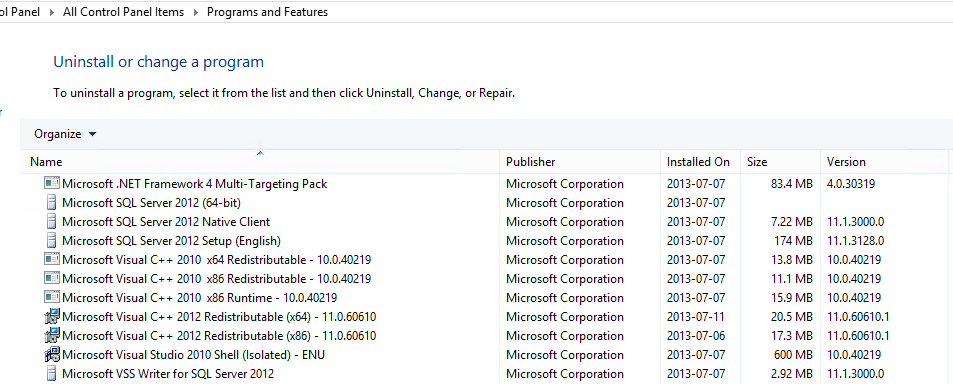Click the 11.1 MB size cell
Image resolution: width=953 pixels, height=384 pixels.
coord(791,279)
